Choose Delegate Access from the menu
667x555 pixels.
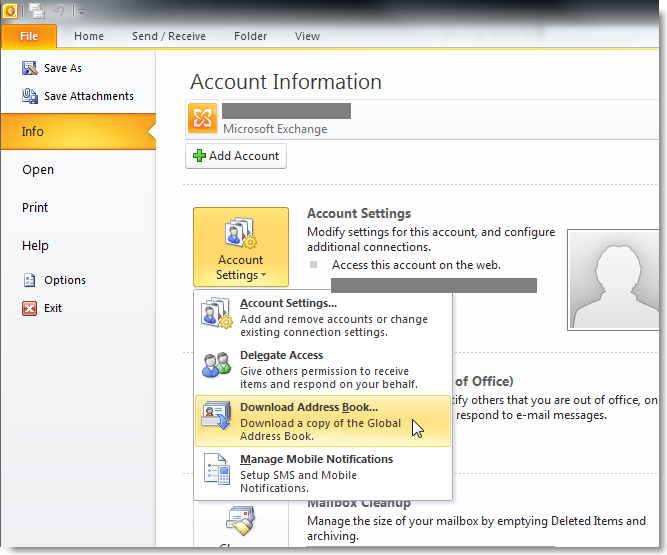coord(323,369)
